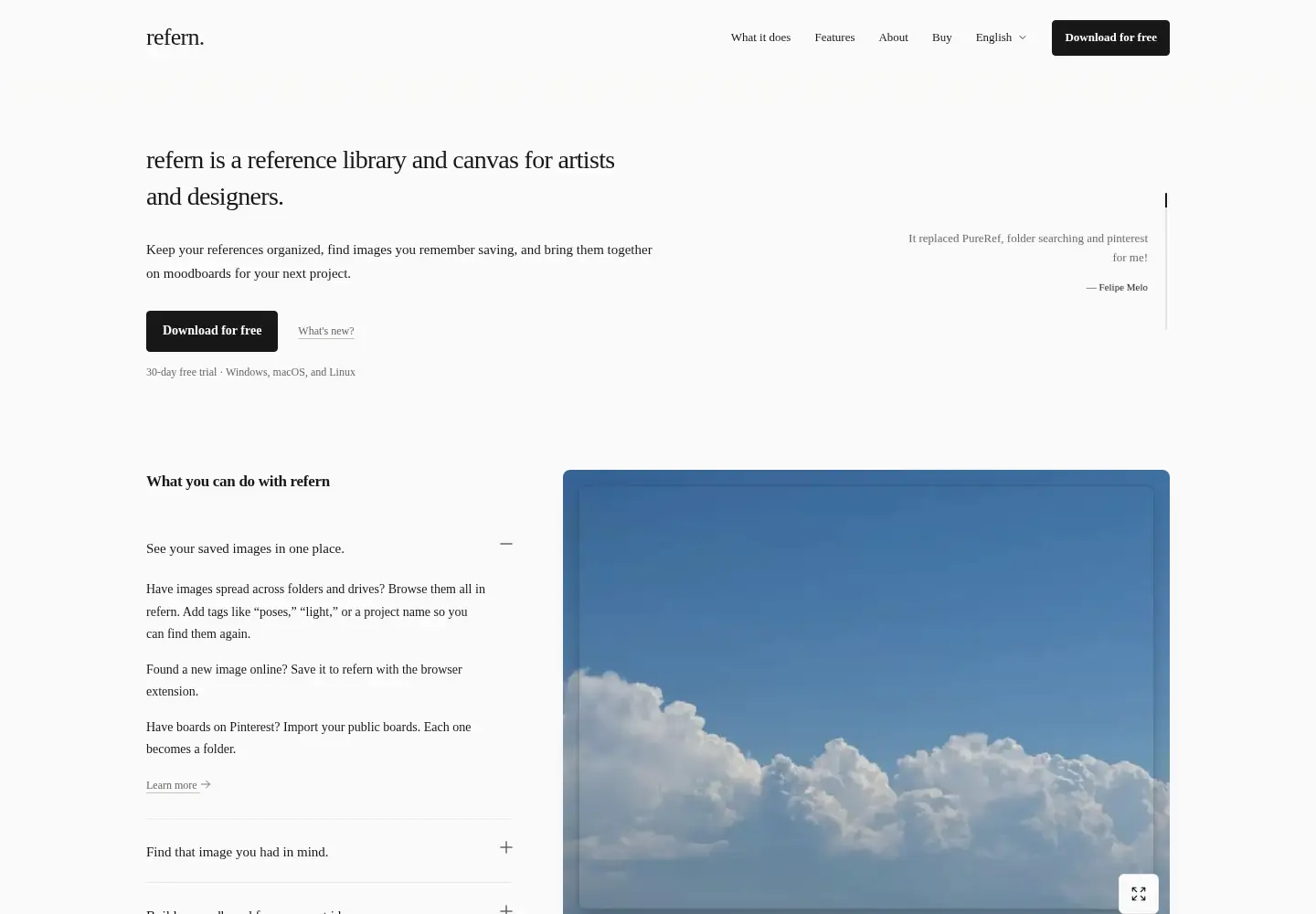Open the English language dropdown
This screenshot has height=914, width=1316.
tap(1001, 37)
